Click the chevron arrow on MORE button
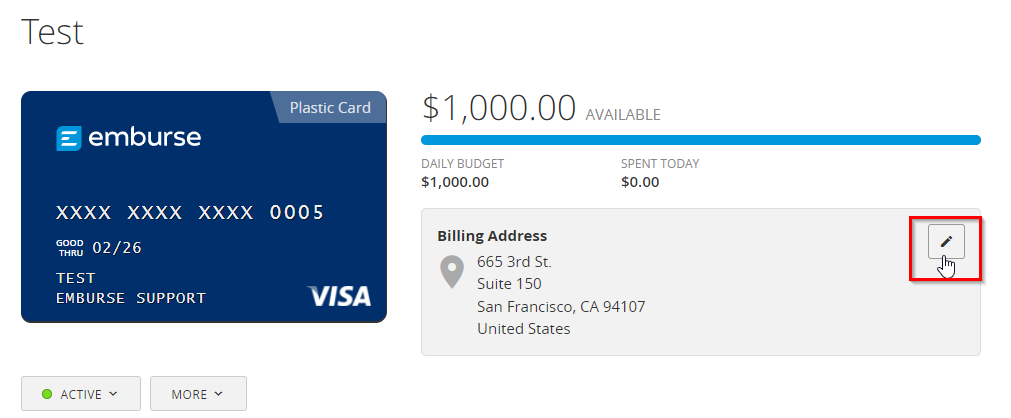 [x=218, y=394]
